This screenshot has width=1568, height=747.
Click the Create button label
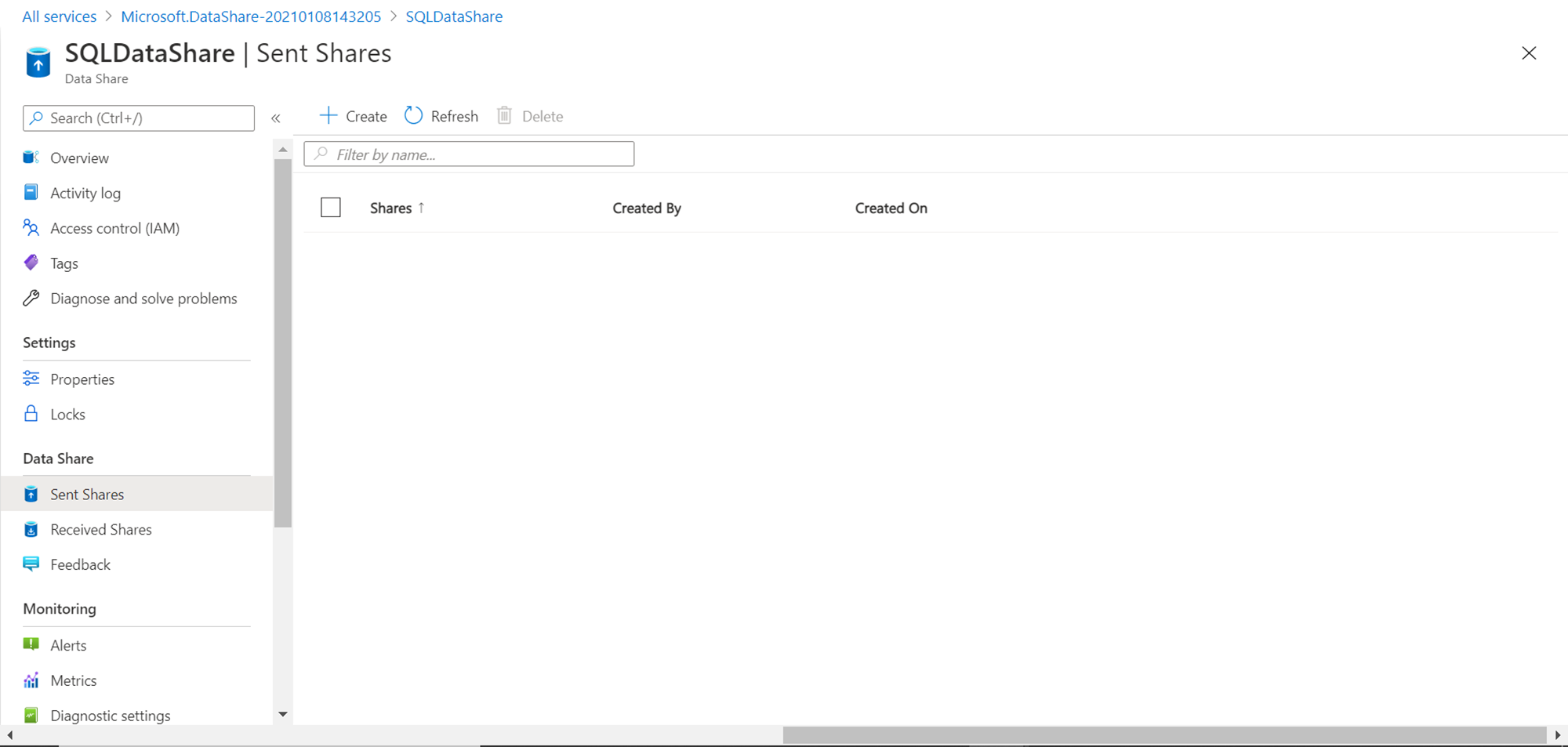point(366,116)
